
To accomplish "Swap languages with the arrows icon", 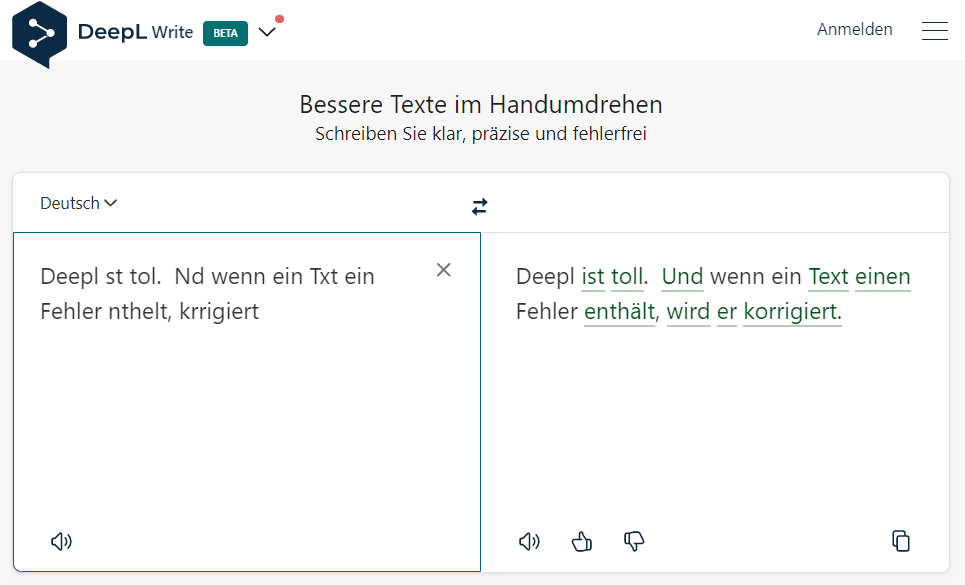I will pos(480,206).
